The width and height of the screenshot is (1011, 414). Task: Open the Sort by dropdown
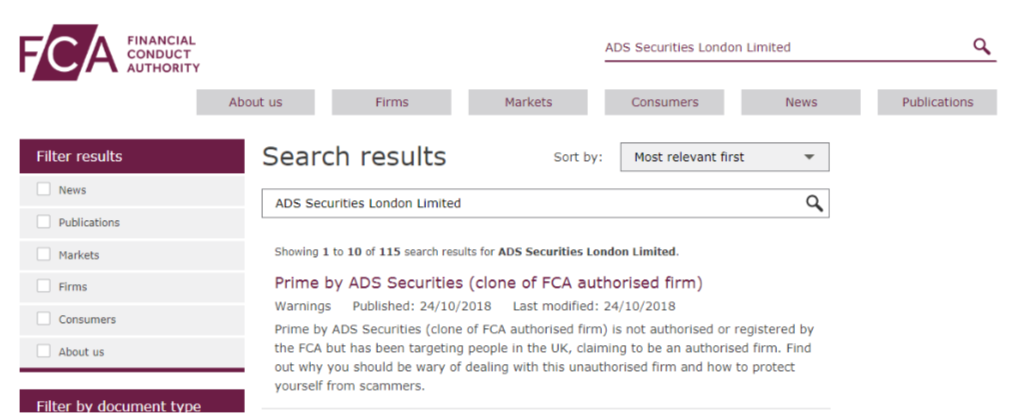pos(725,157)
